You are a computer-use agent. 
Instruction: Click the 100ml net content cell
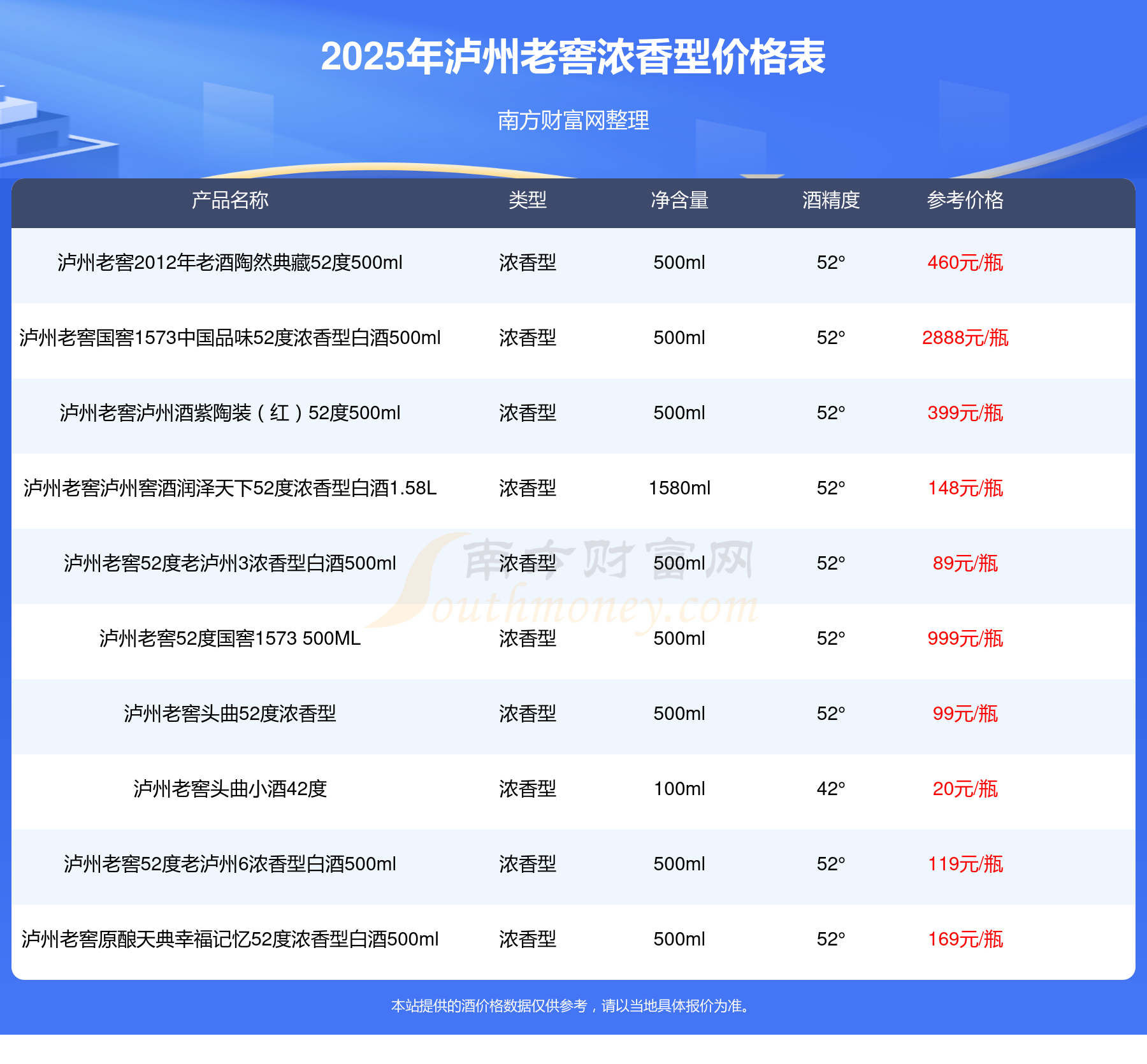(679, 789)
